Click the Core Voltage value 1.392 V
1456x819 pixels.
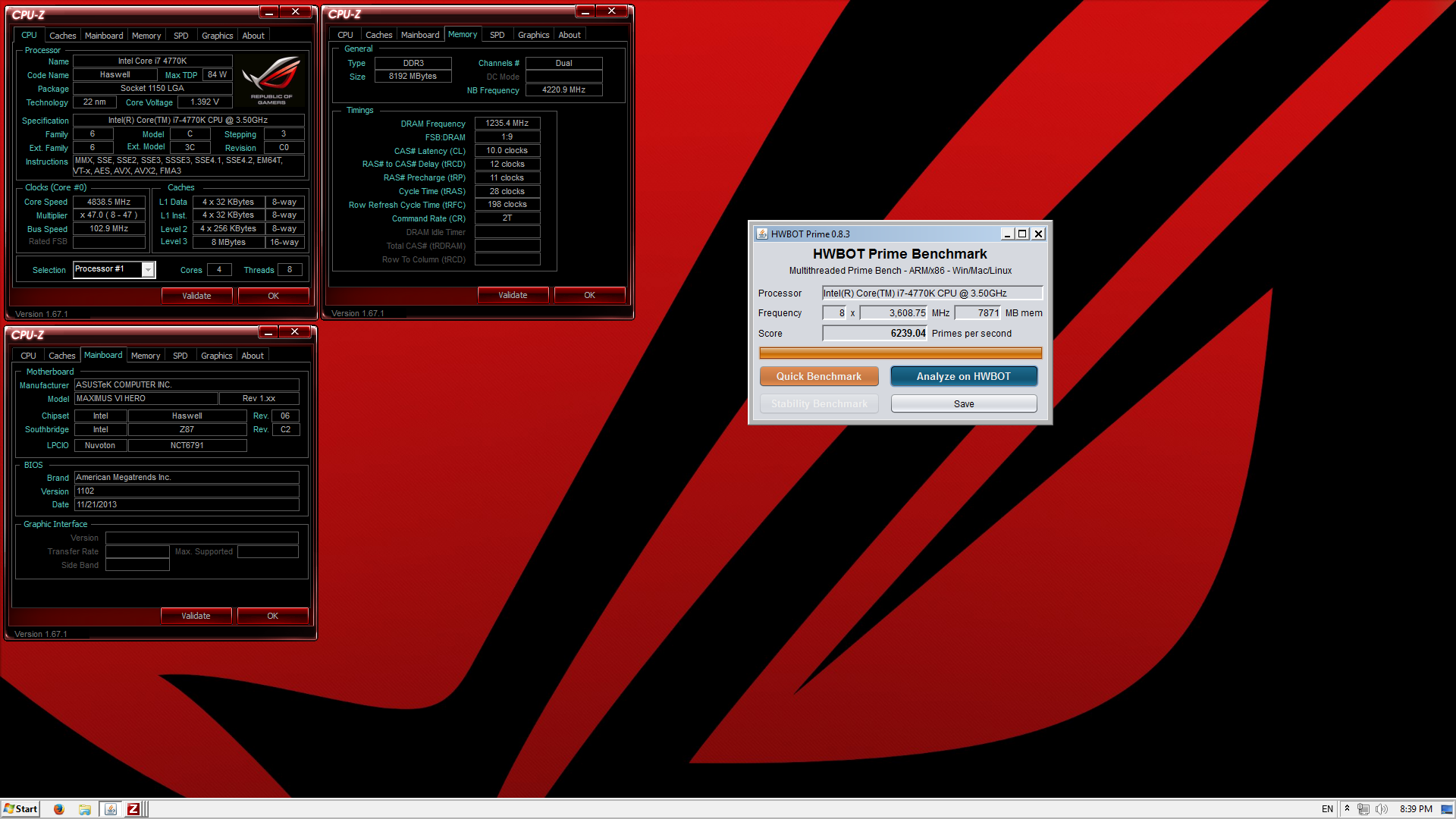205,102
